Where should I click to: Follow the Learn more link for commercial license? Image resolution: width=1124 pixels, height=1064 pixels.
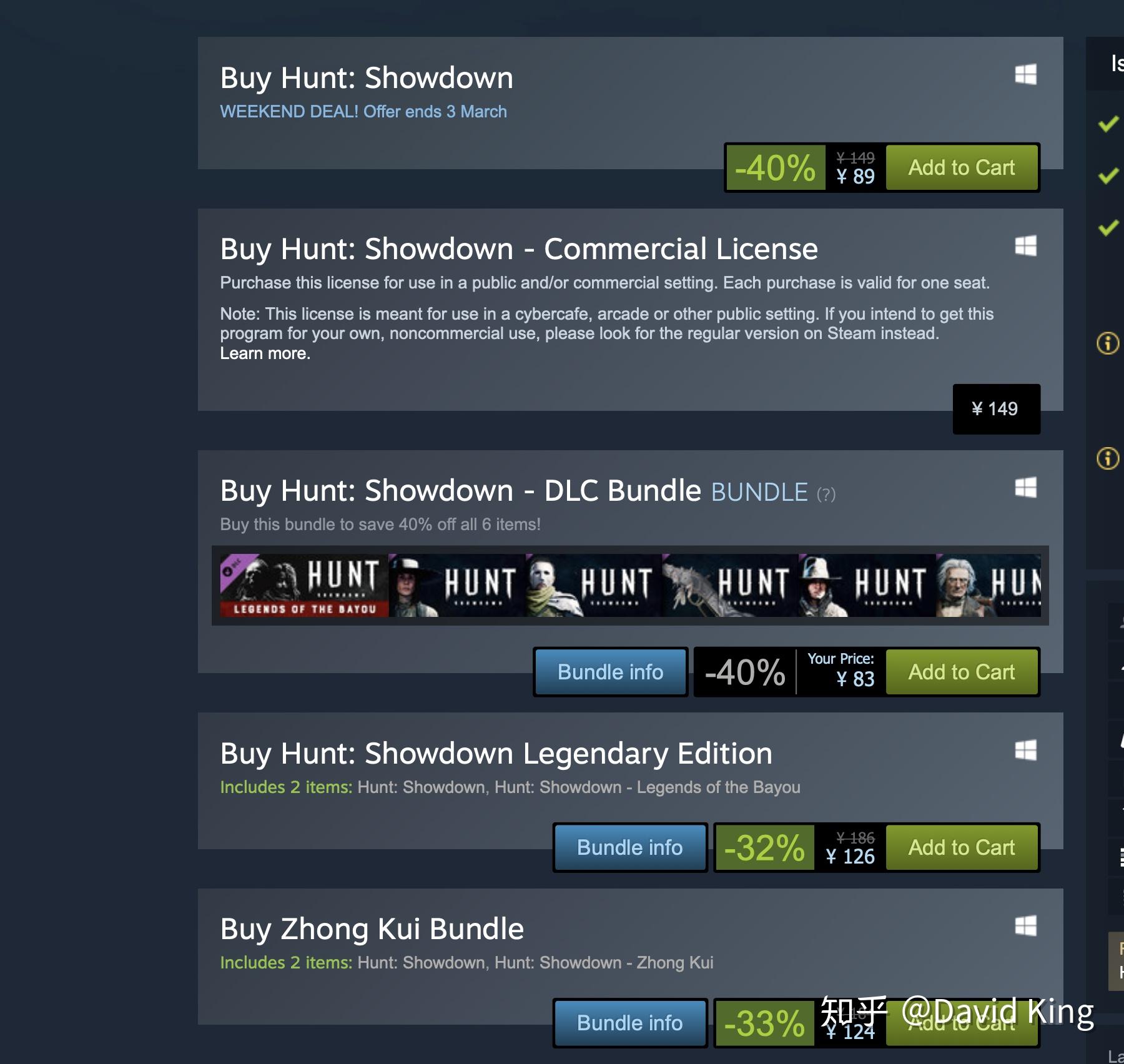click(265, 353)
